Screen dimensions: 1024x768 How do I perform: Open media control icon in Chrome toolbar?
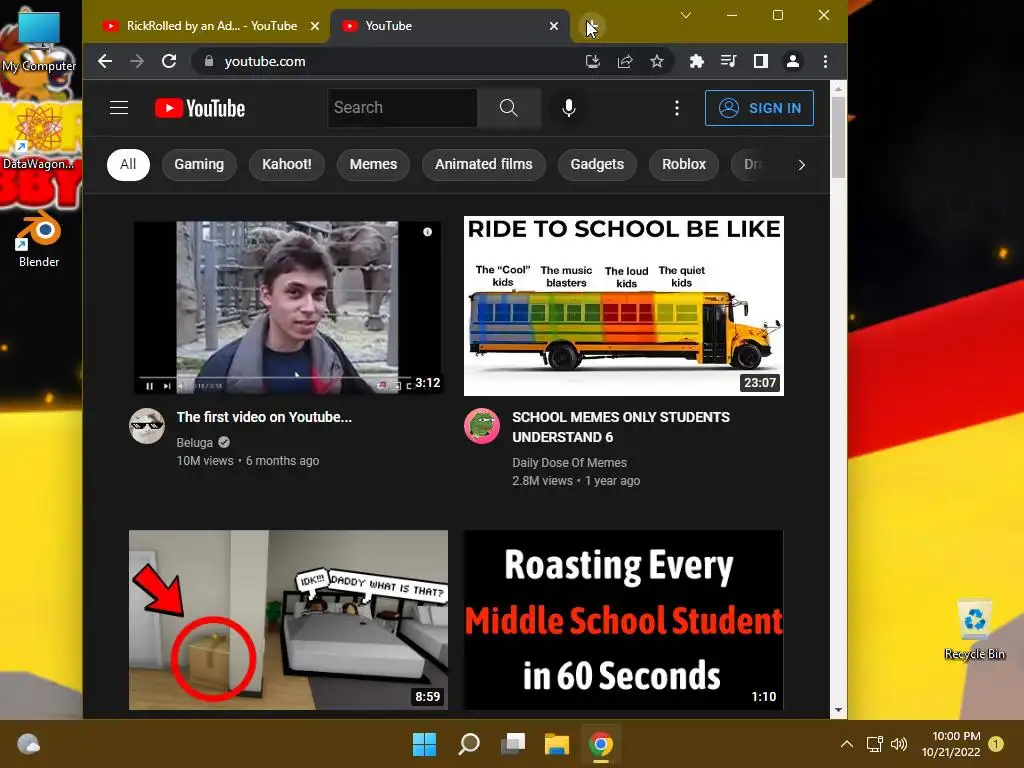[728, 61]
